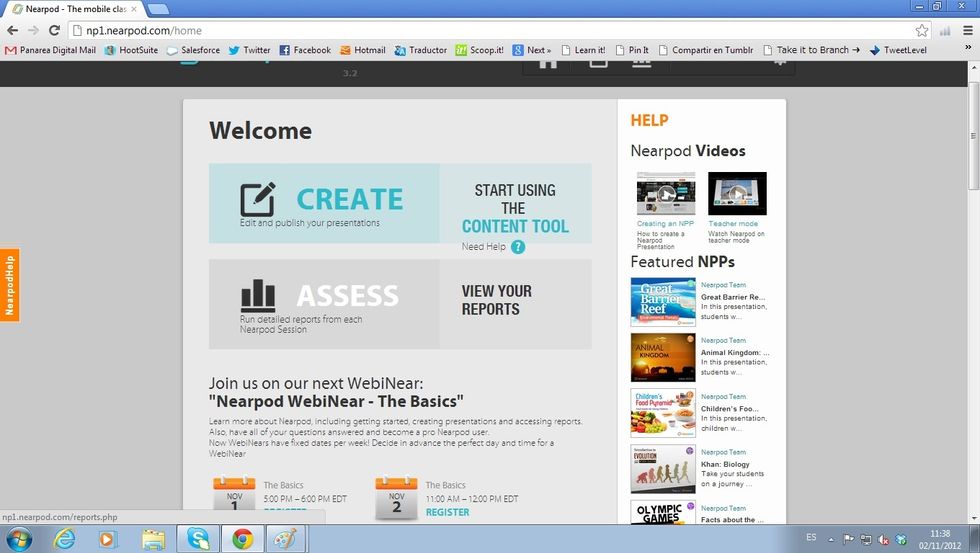Screen dimensions: 980x553
Task: Select the Nearpod browser tab
Action: 74,9
